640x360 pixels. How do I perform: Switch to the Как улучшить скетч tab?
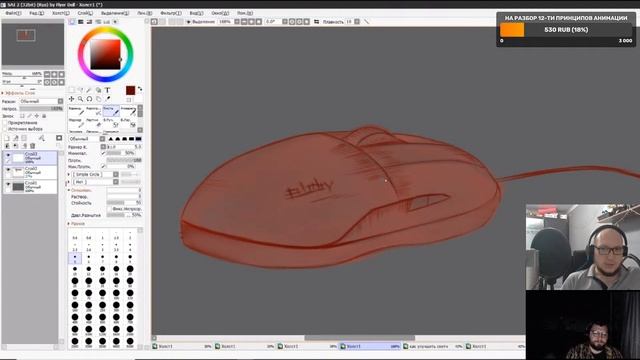point(433,347)
